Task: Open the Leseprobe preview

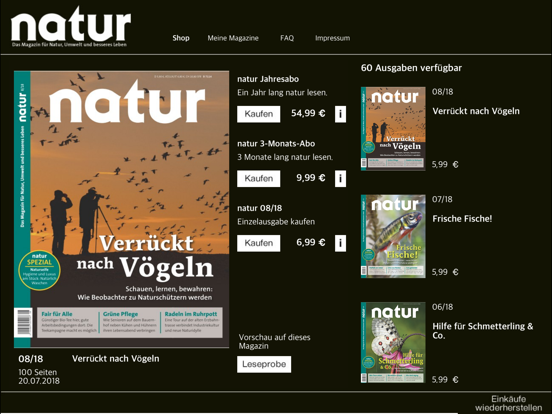Action: (x=264, y=364)
